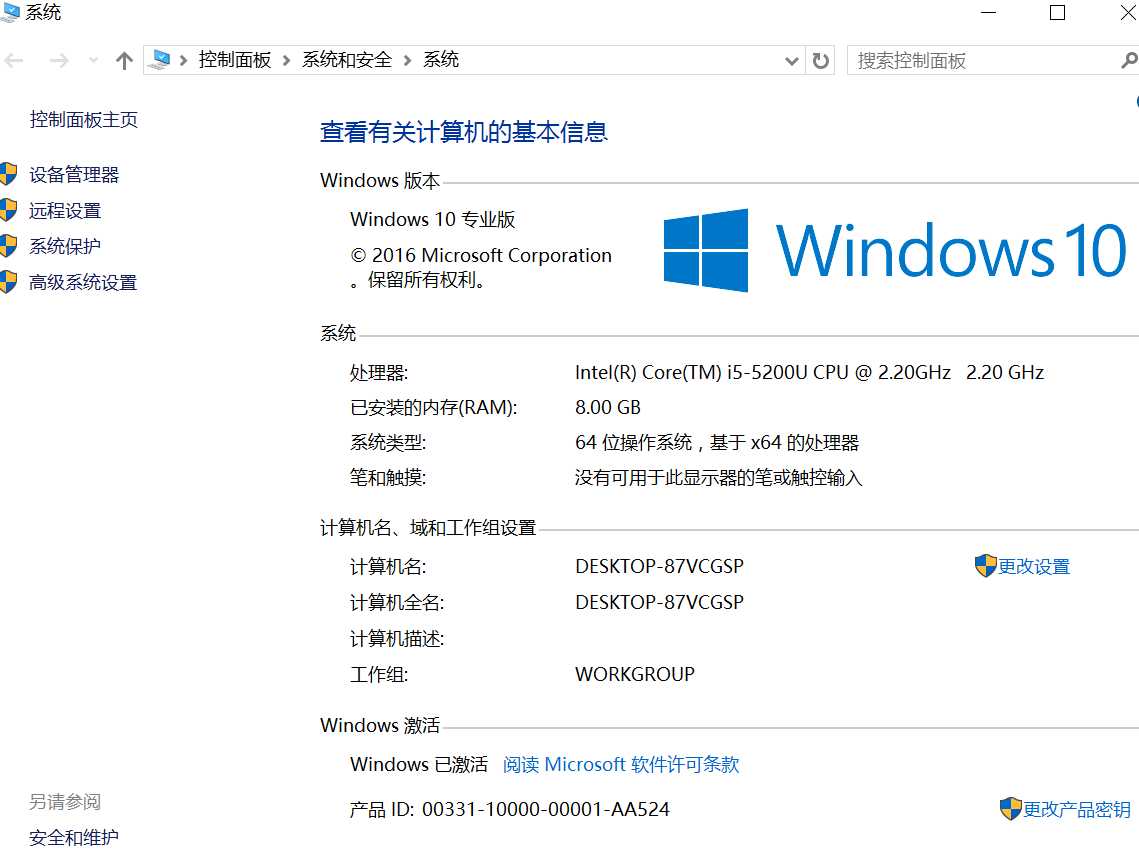The width and height of the screenshot is (1139, 866).
Task: Open 系统保护 link
Action: pos(65,246)
